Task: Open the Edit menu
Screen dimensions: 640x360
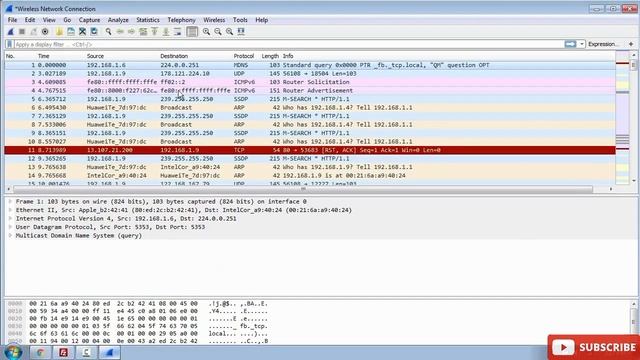Action: pos(30,20)
